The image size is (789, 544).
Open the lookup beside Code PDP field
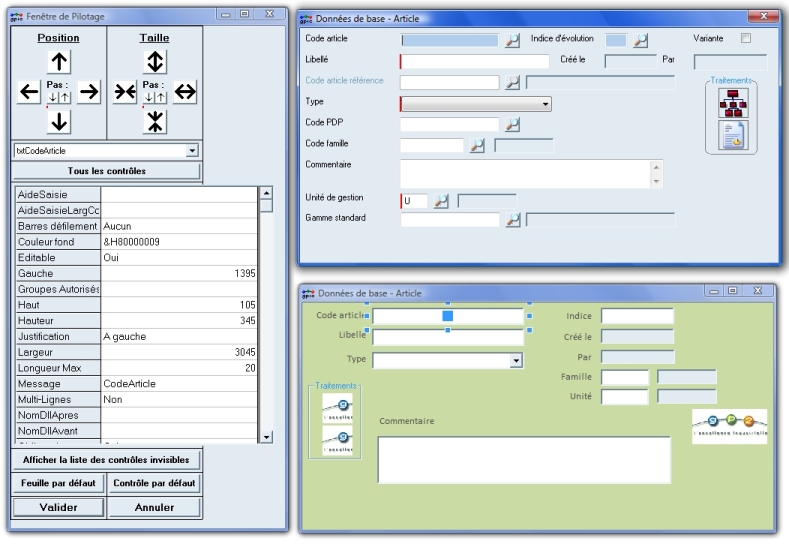pos(512,124)
